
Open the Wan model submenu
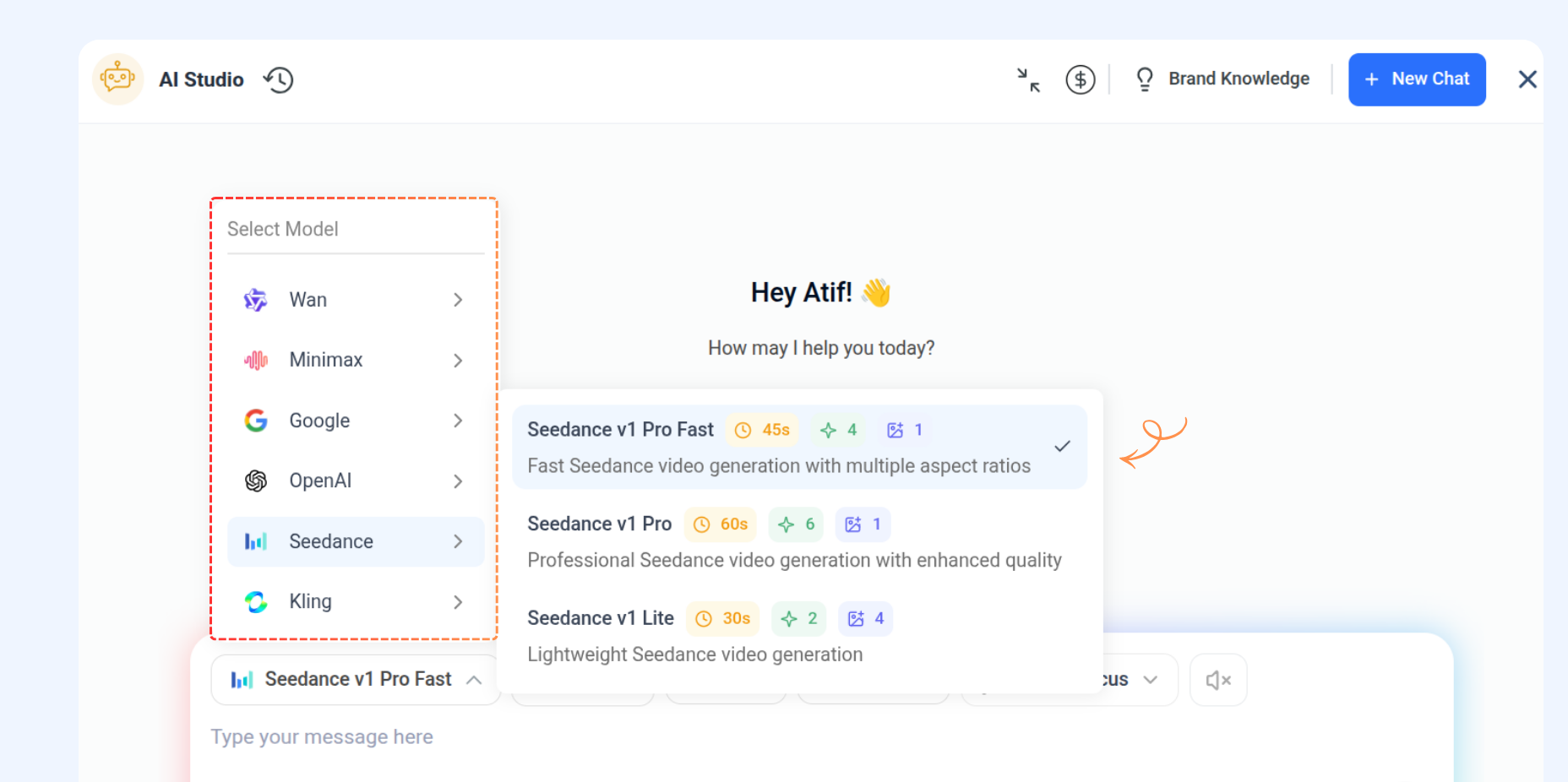(x=356, y=300)
